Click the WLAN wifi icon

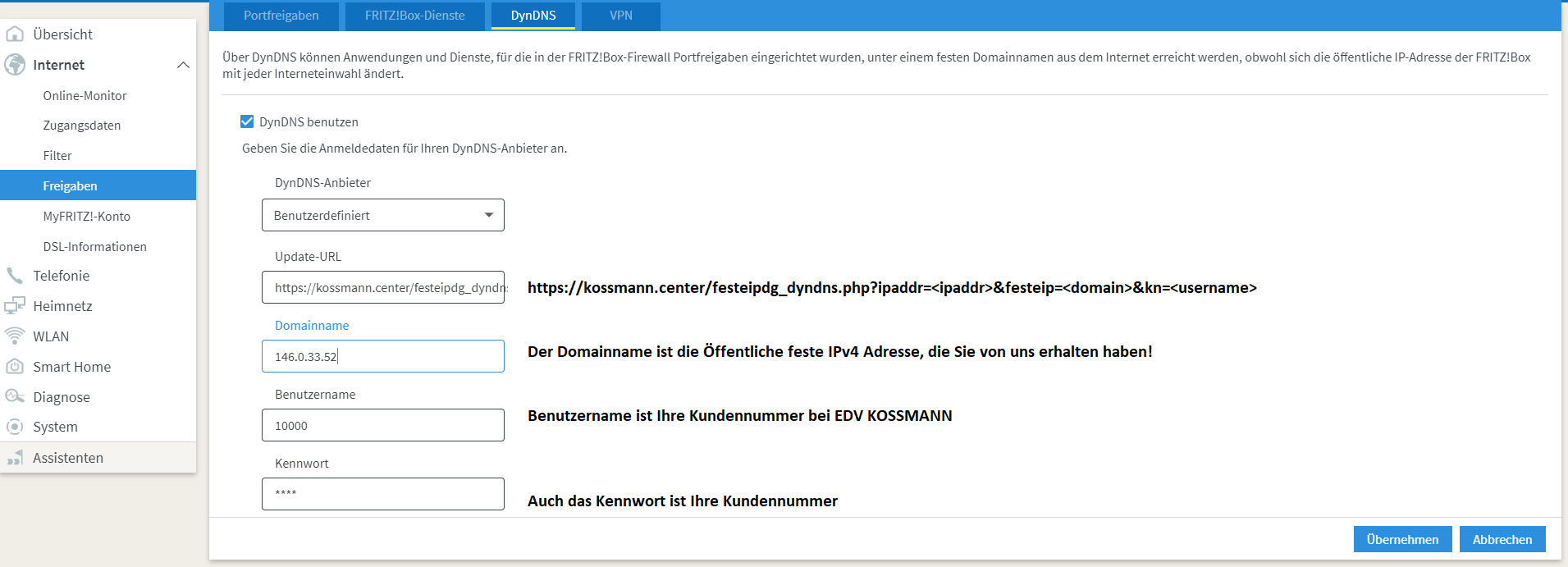tap(15, 336)
